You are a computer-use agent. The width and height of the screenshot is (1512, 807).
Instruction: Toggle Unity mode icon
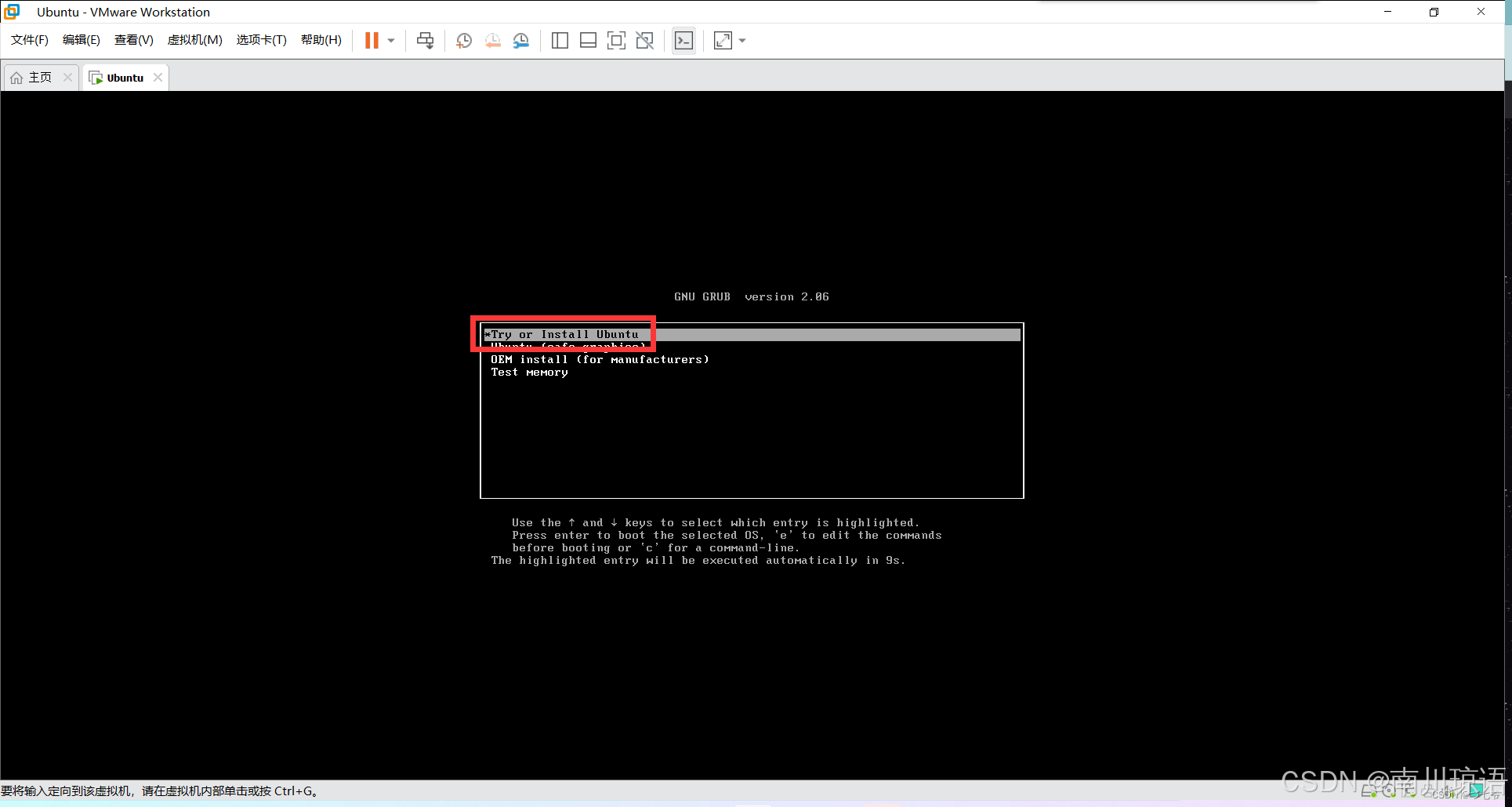pos(645,40)
